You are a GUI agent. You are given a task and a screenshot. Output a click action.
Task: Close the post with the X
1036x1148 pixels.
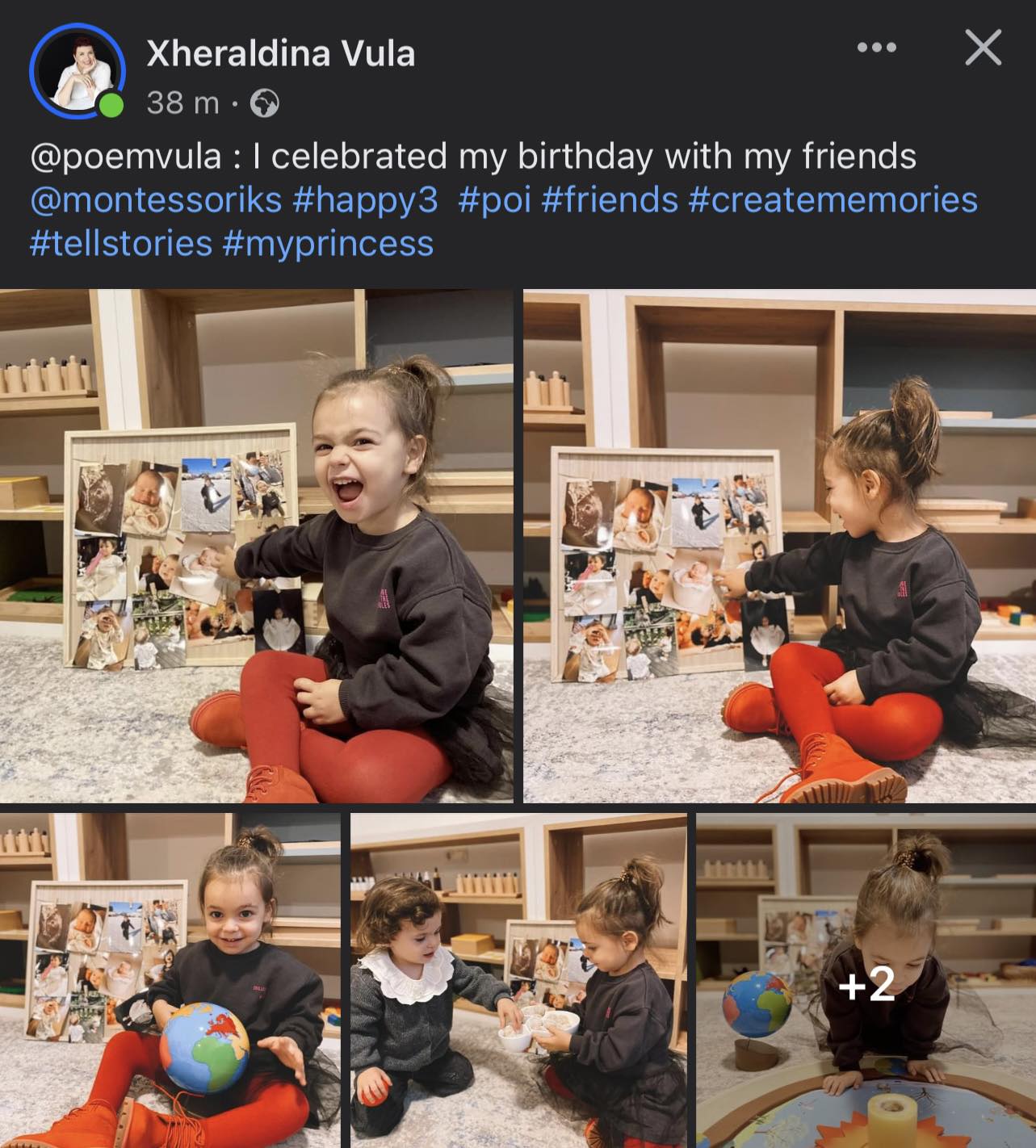983,48
